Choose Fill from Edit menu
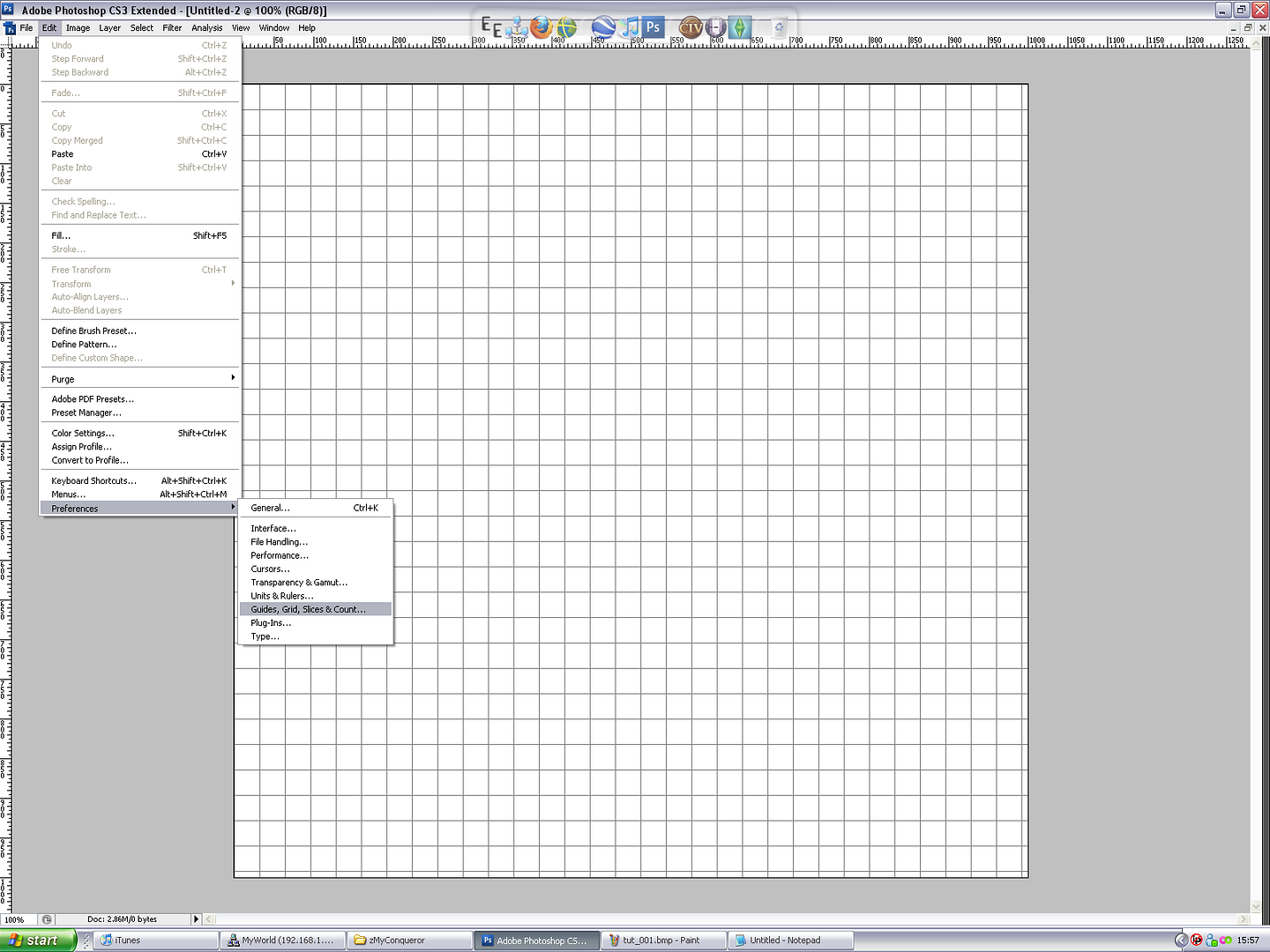This screenshot has width=1270, height=952. tap(139, 236)
